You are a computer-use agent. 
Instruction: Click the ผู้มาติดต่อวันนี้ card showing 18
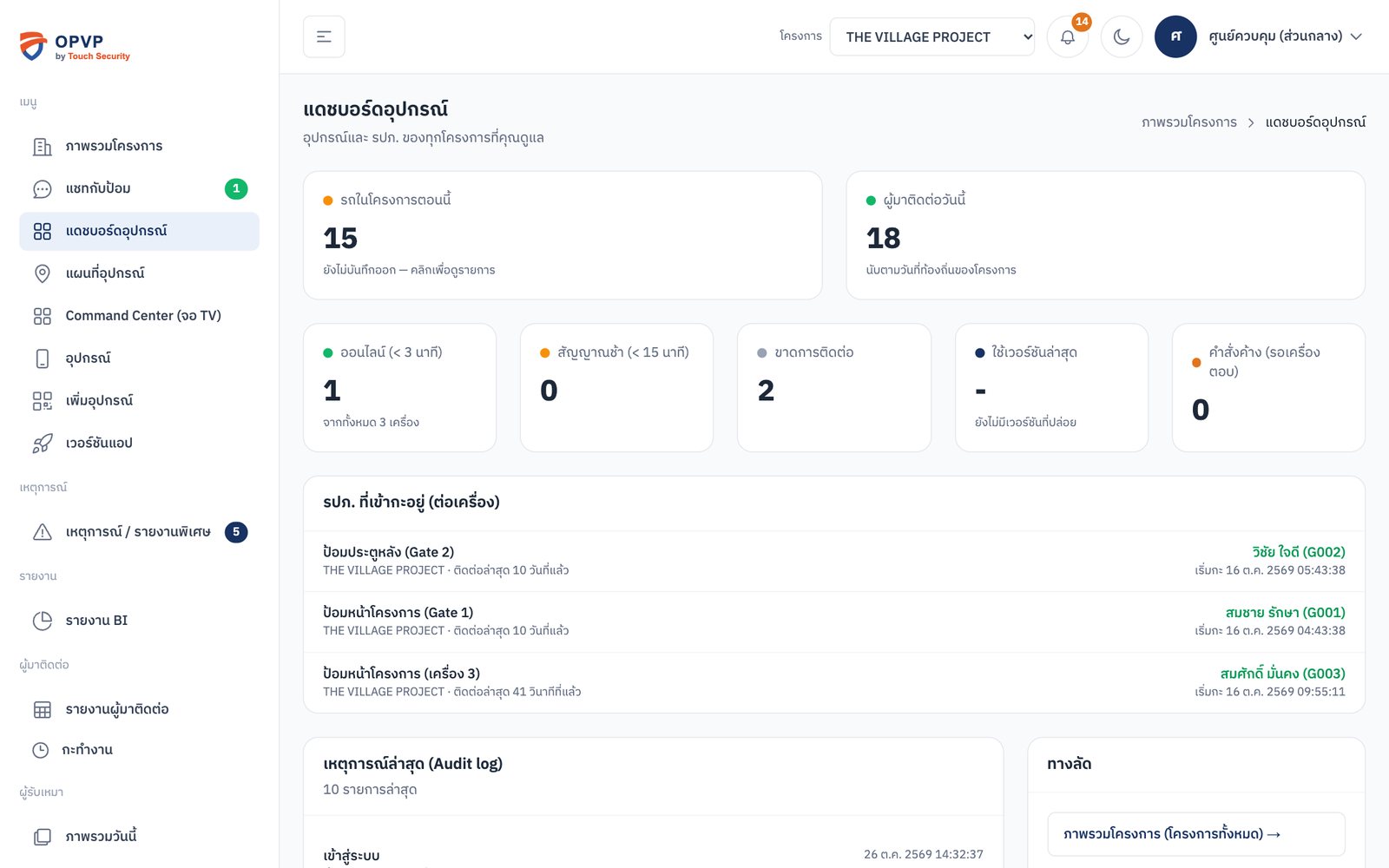point(1105,235)
